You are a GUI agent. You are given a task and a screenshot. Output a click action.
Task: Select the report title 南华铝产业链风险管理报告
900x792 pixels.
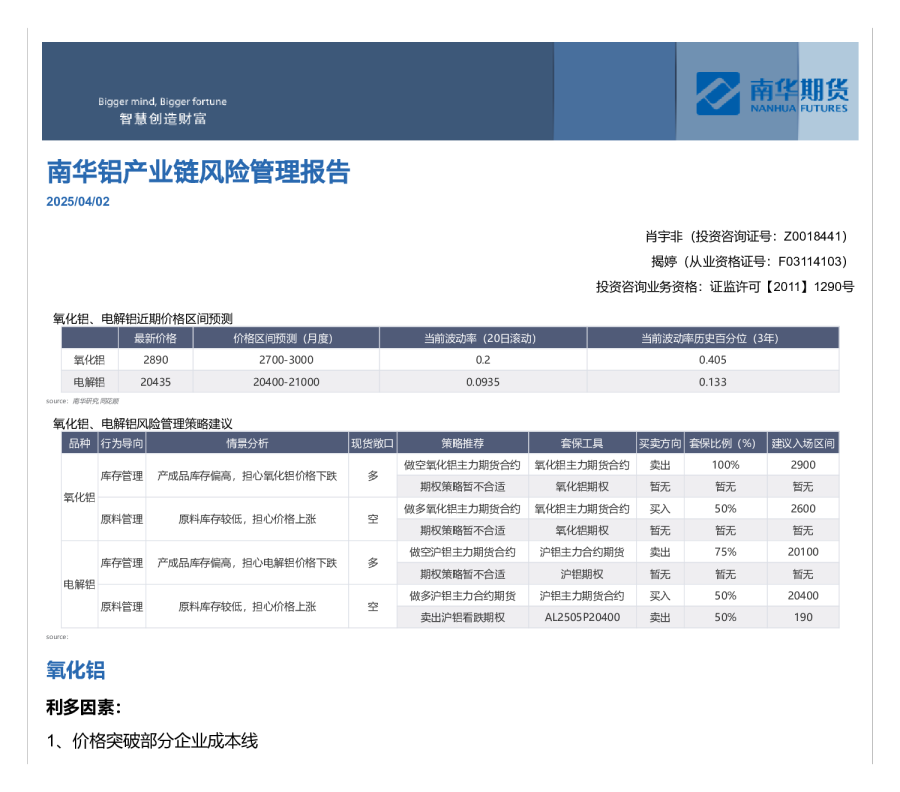pyautogui.click(x=196, y=172)
